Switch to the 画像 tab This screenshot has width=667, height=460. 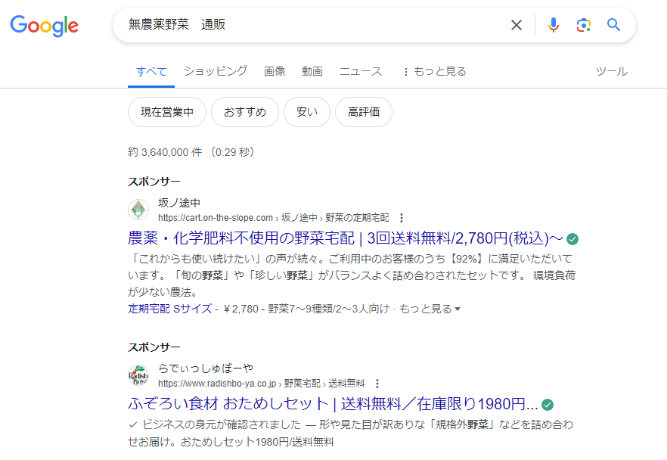coord(274,71)
